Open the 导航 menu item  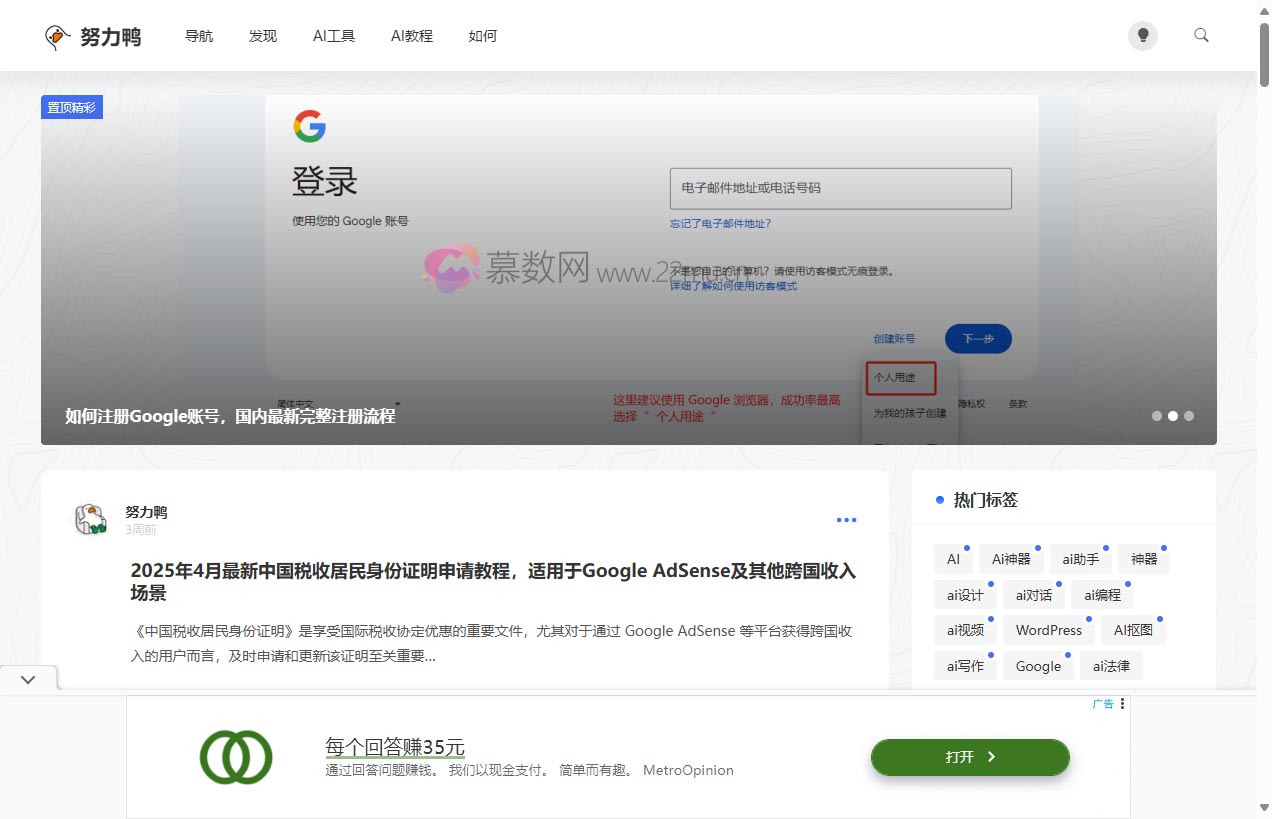tap(199, 36)
